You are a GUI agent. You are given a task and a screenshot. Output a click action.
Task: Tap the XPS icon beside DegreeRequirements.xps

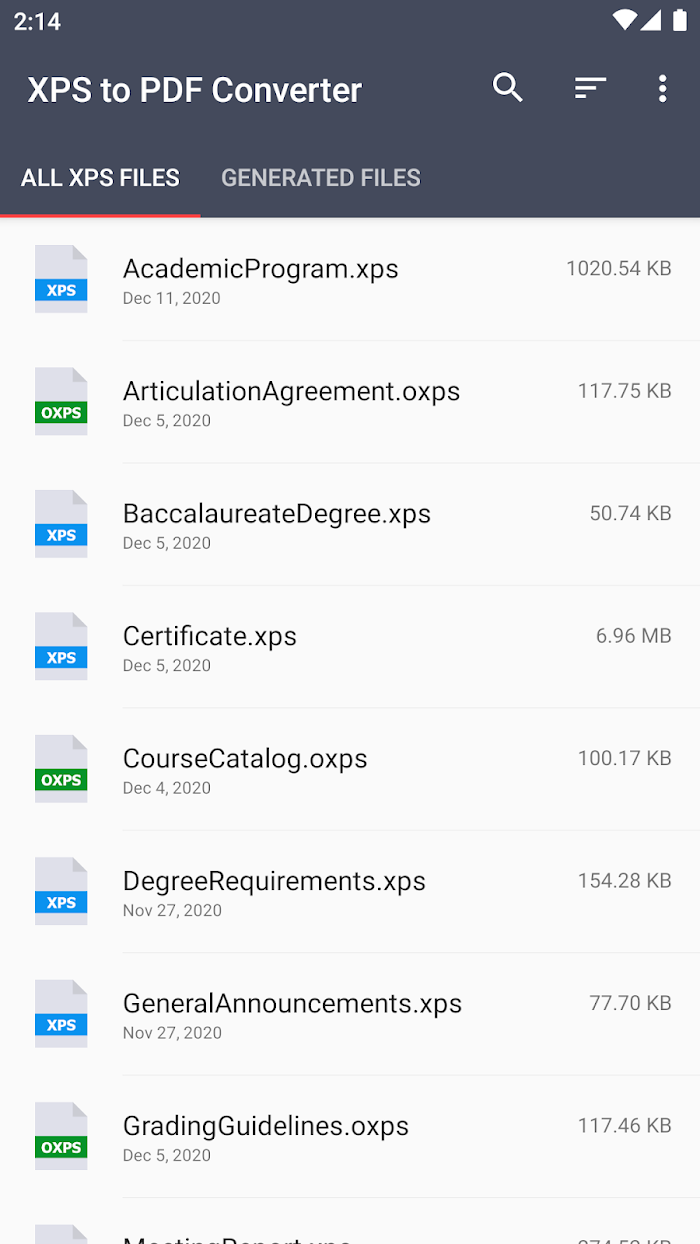click(x=61, y=892)
